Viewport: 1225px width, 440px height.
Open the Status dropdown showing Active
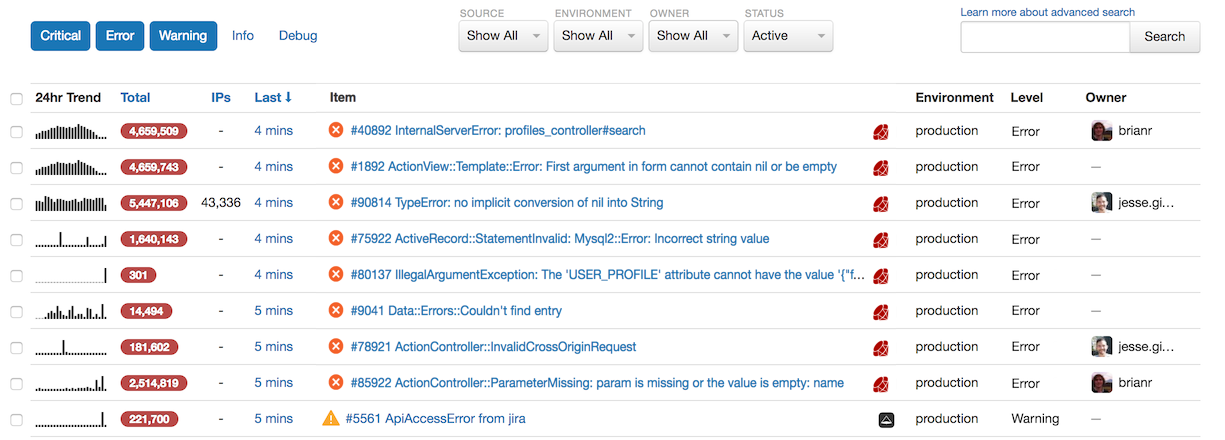788,36
